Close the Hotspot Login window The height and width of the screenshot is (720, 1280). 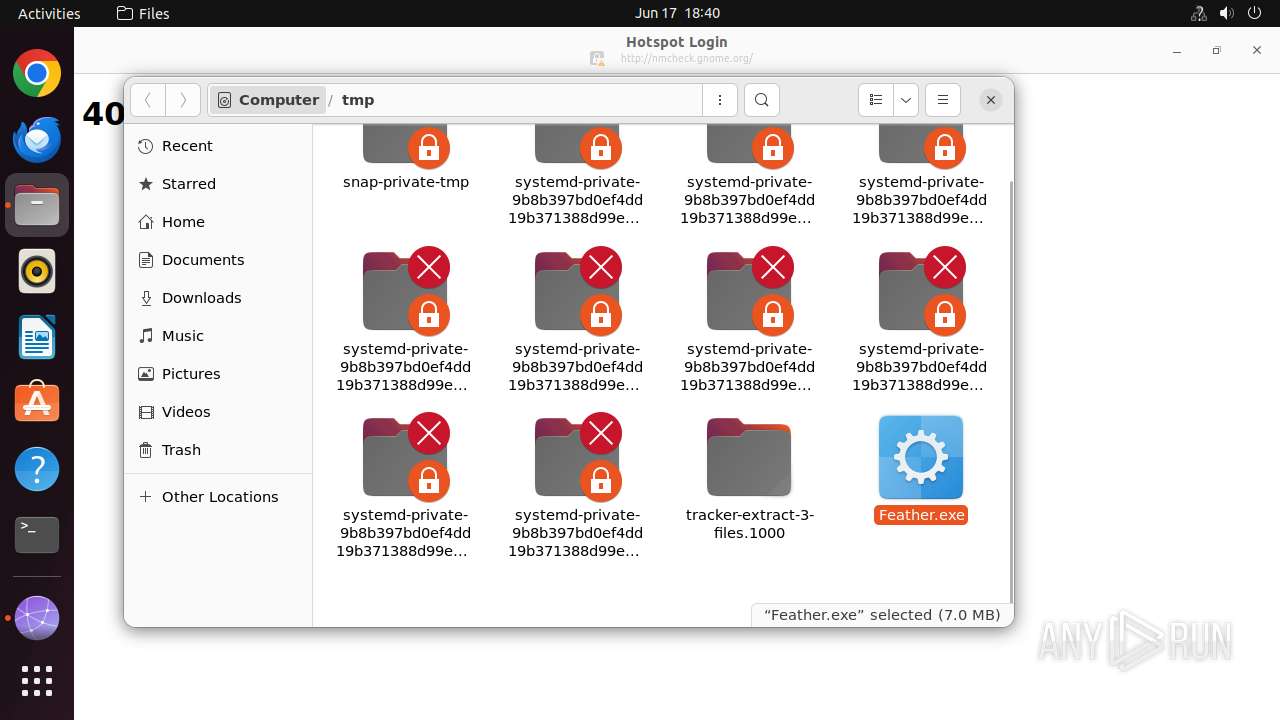click(1257, 50)
